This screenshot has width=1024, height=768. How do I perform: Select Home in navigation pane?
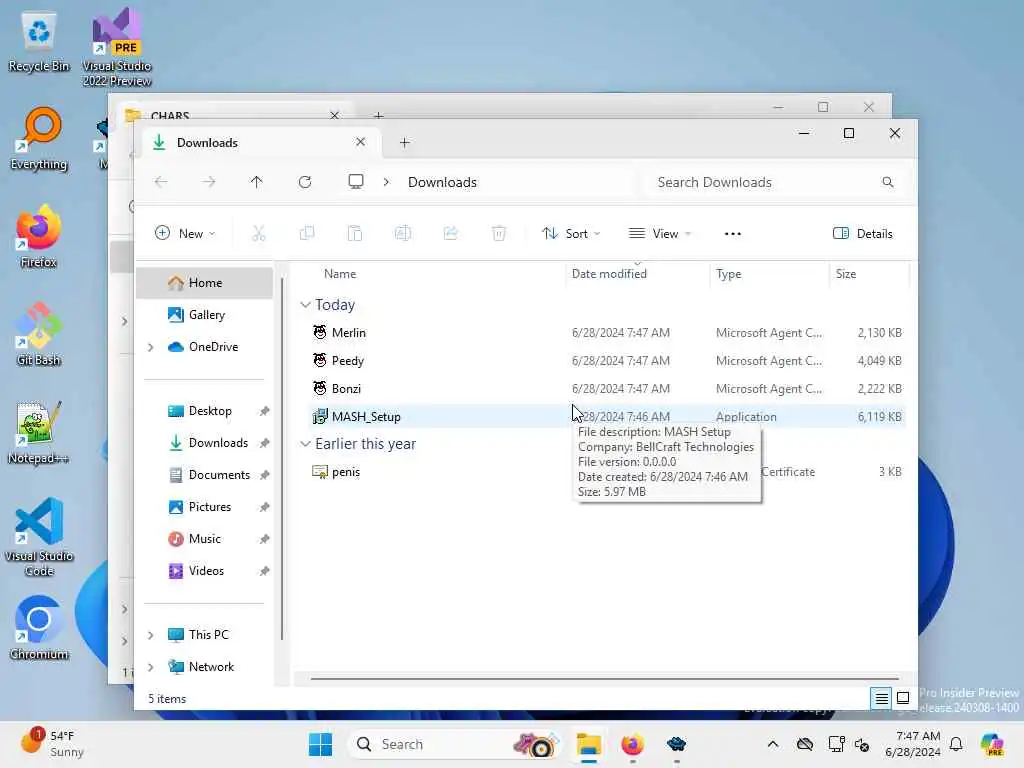[x=204, y=283]
